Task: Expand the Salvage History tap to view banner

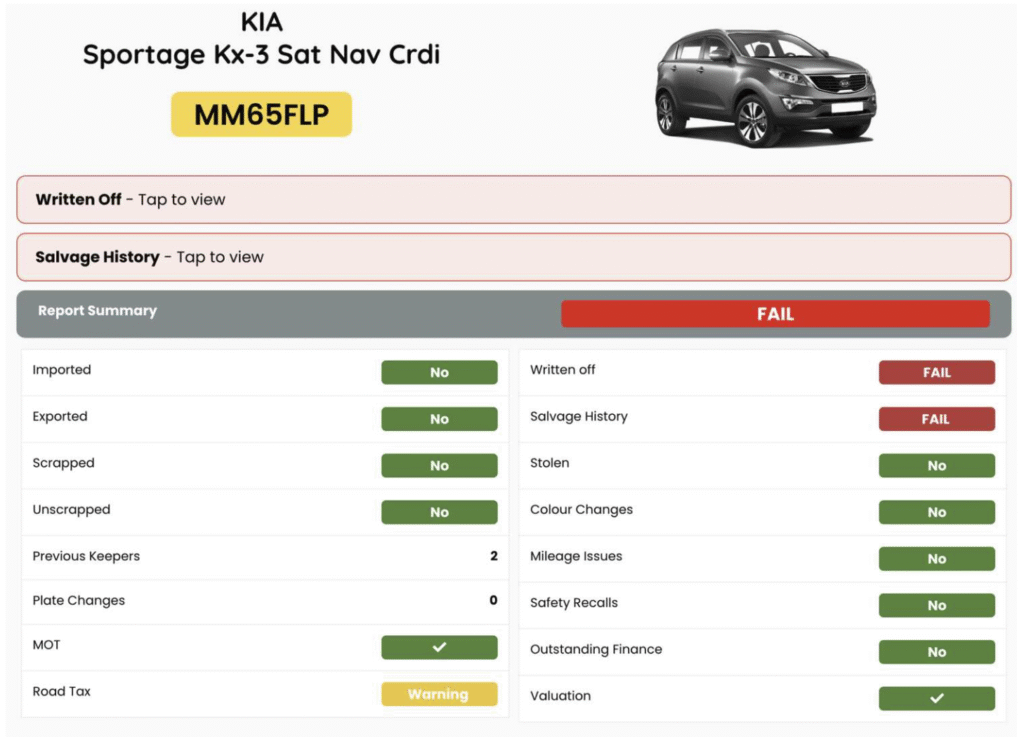Action: click(x=513, y=257)
